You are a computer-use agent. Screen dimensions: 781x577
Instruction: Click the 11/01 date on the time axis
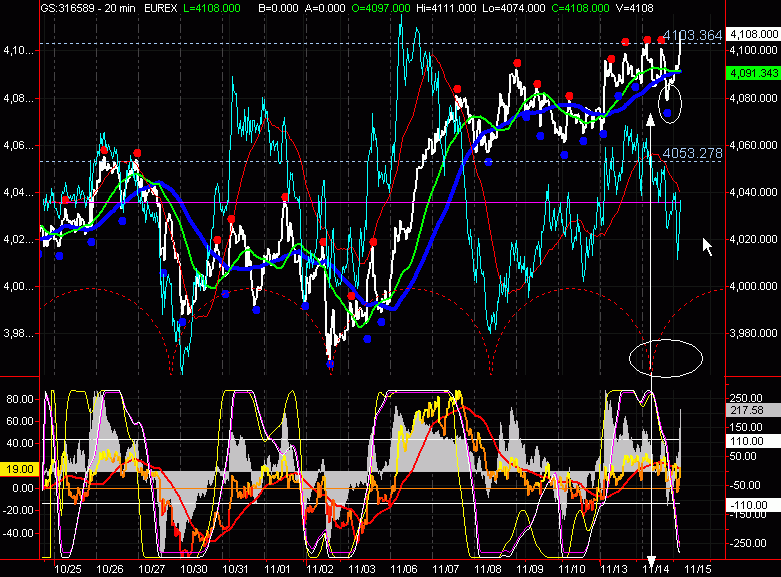point(277,569)
